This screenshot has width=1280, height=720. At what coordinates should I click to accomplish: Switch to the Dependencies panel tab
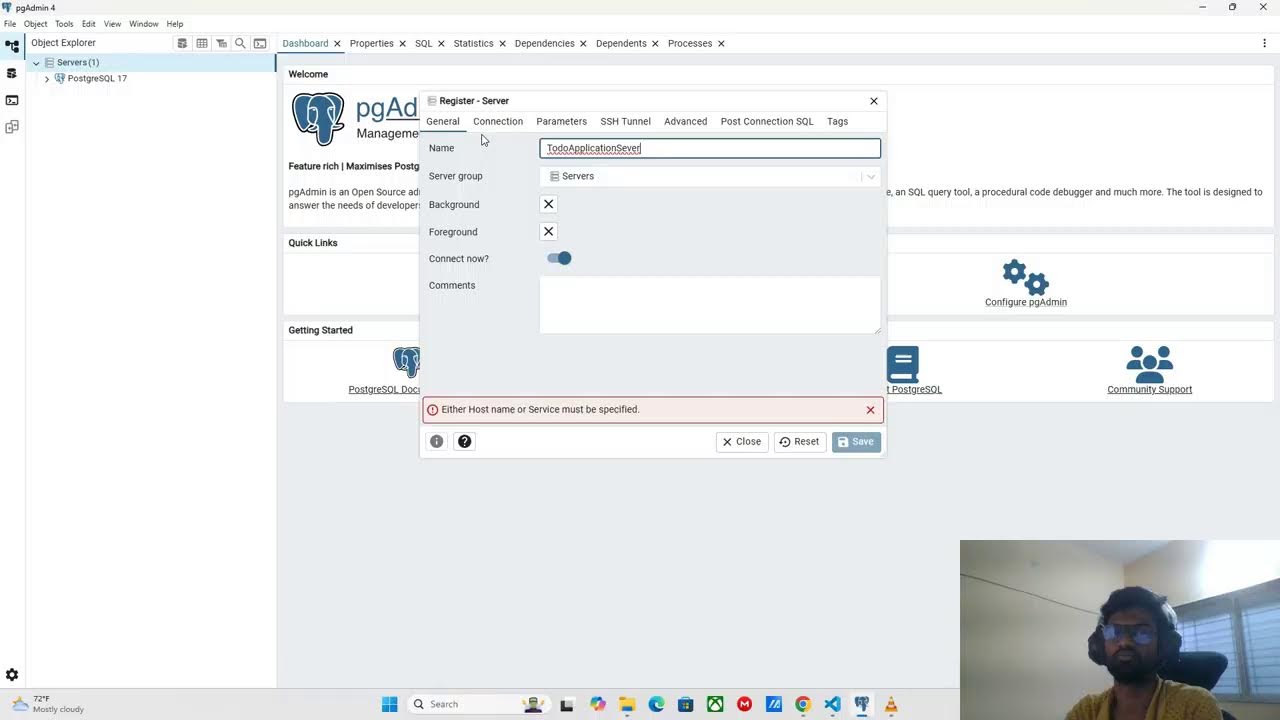(544, 43)
